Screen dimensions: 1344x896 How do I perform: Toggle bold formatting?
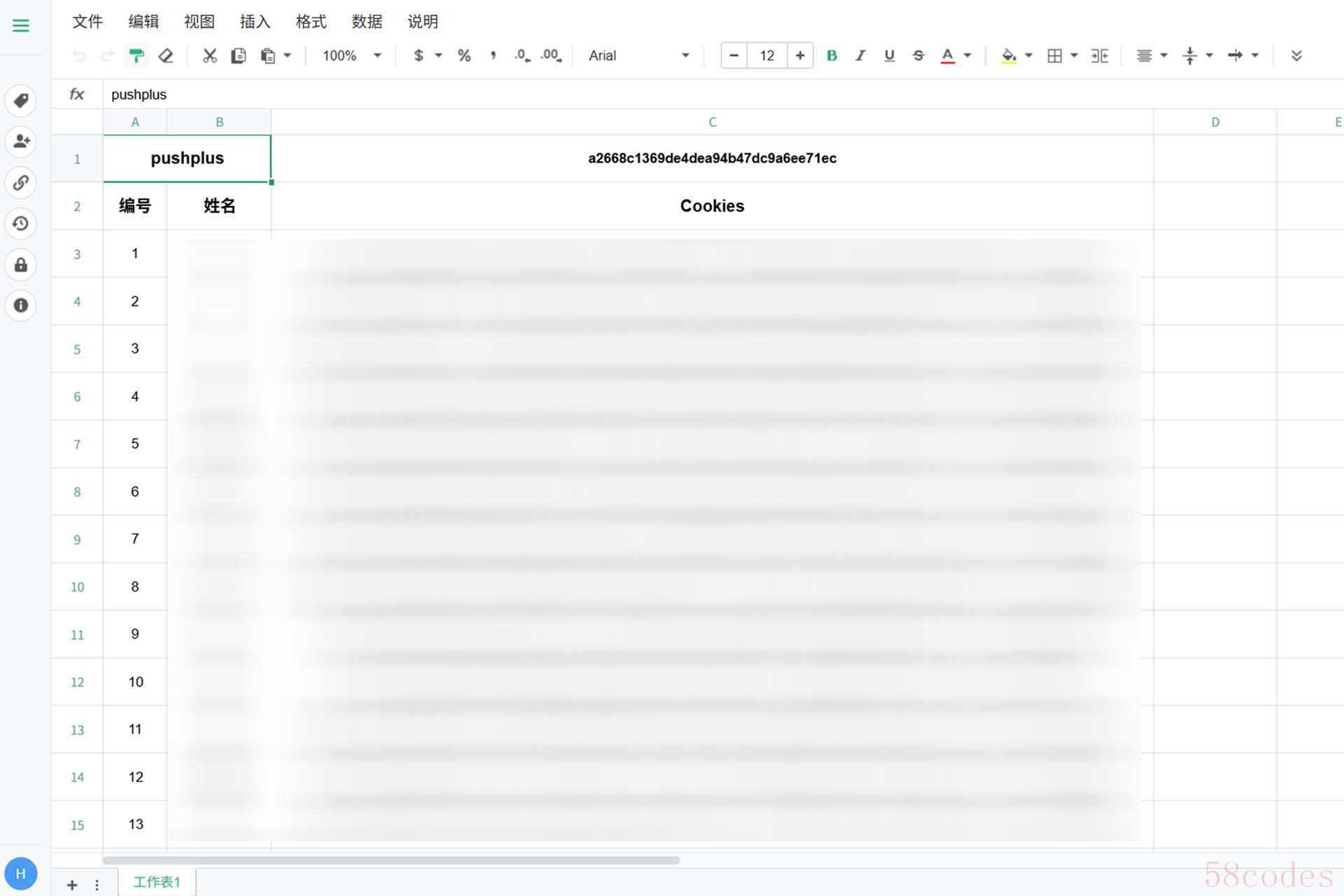[832, 55]
